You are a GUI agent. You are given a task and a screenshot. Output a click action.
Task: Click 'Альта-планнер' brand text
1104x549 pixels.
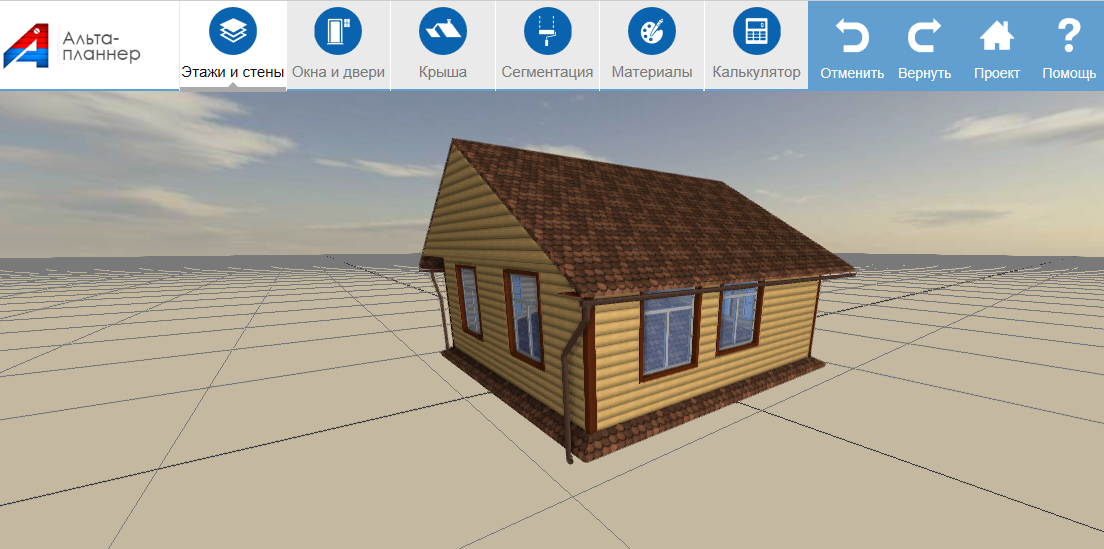pos(101,46)
